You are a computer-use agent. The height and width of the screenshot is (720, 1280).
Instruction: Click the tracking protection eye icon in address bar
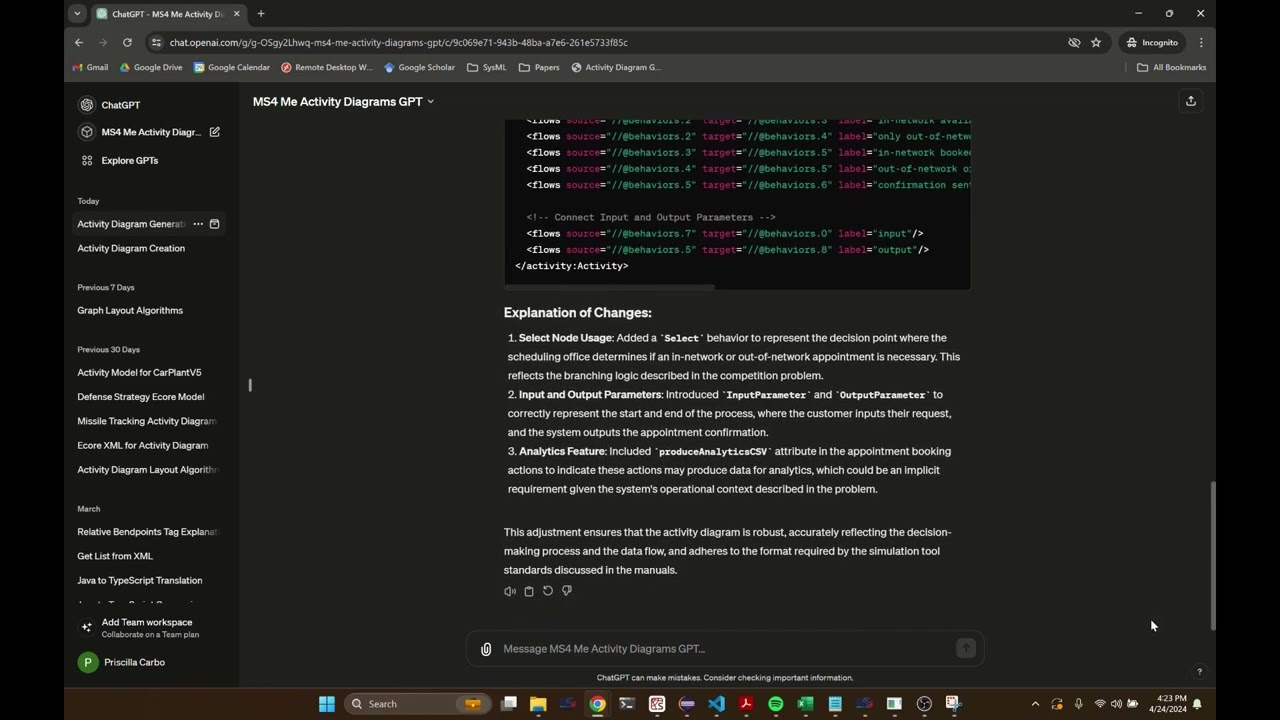click(x=1074, y=43)
